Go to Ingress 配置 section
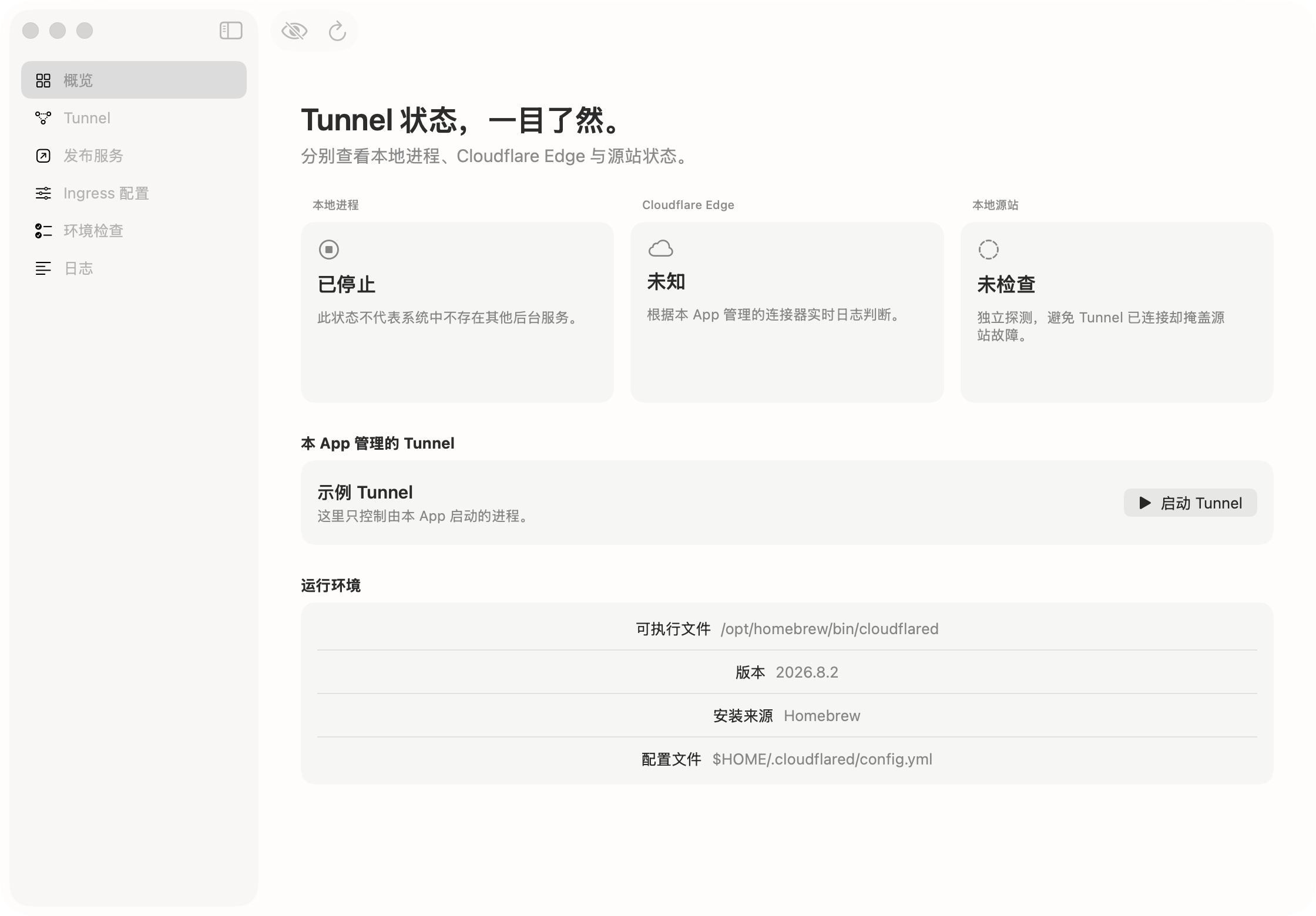This screenshot has height=916, width=1316. coord(134,193)
